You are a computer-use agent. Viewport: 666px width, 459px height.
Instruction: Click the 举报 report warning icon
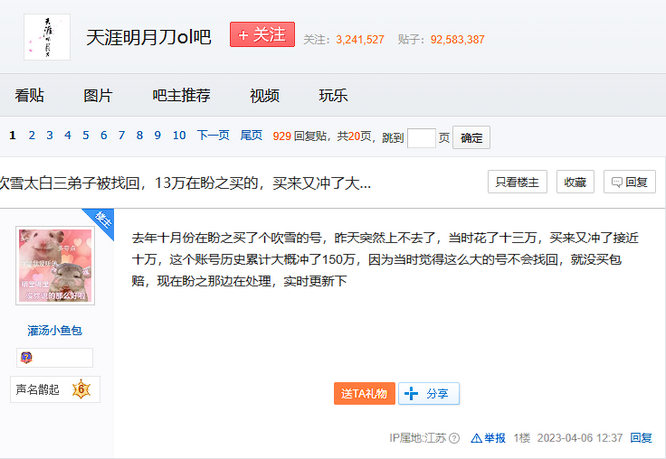tap(476, 438)
